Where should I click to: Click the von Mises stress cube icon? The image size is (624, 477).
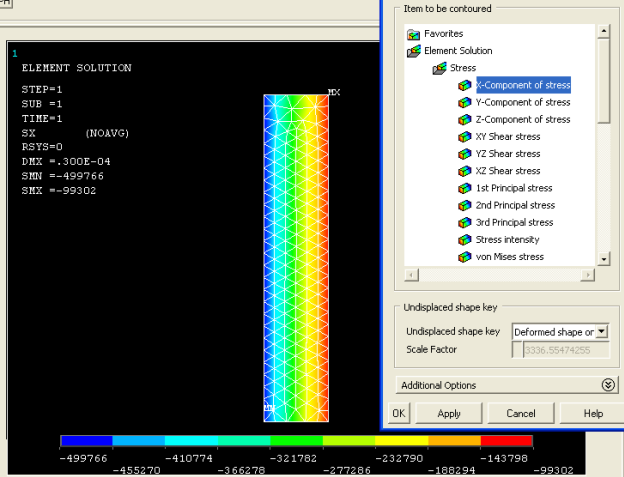point(464,257)
